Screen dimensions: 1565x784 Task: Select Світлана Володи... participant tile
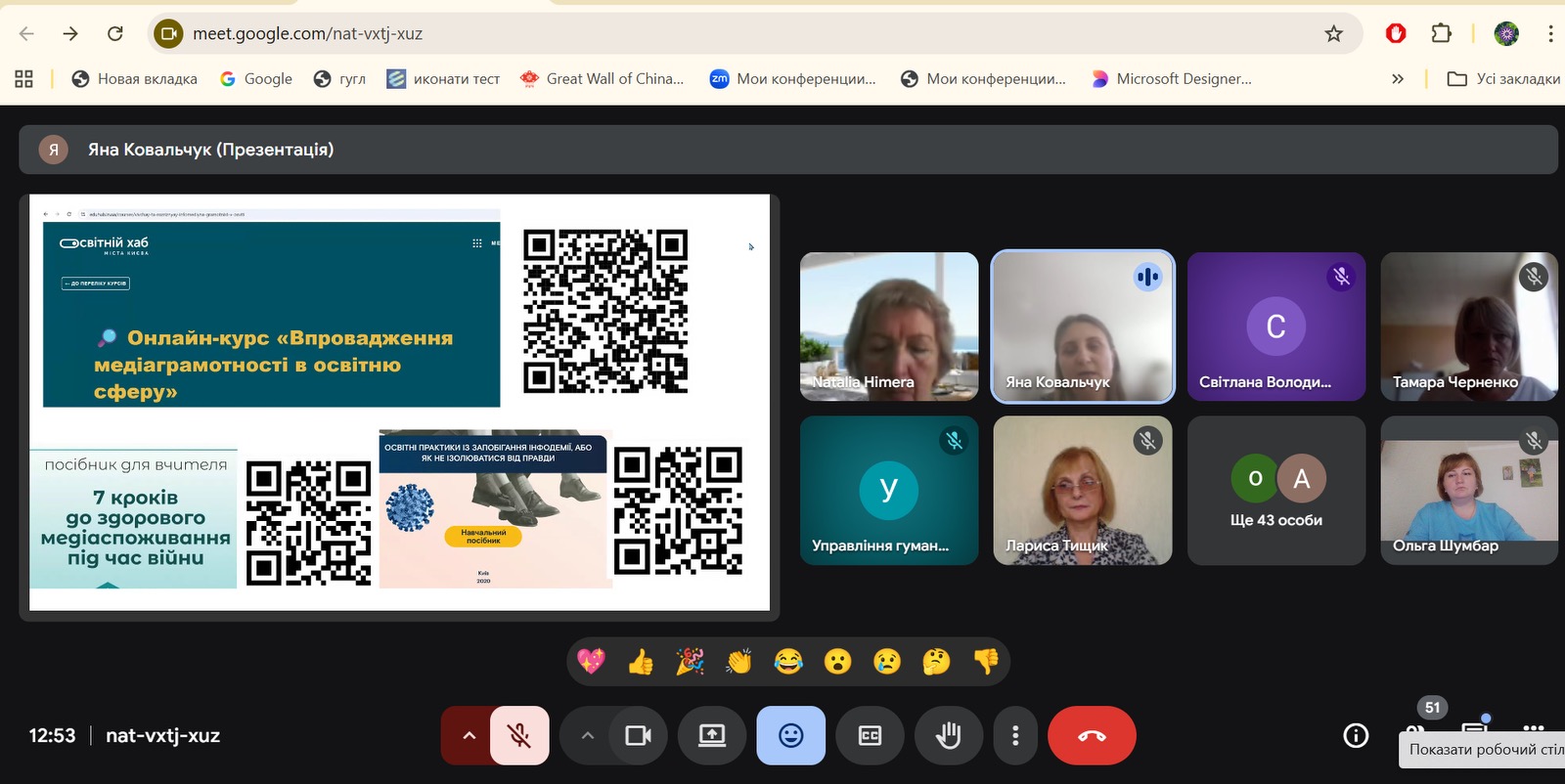(x=1276, y=327)
